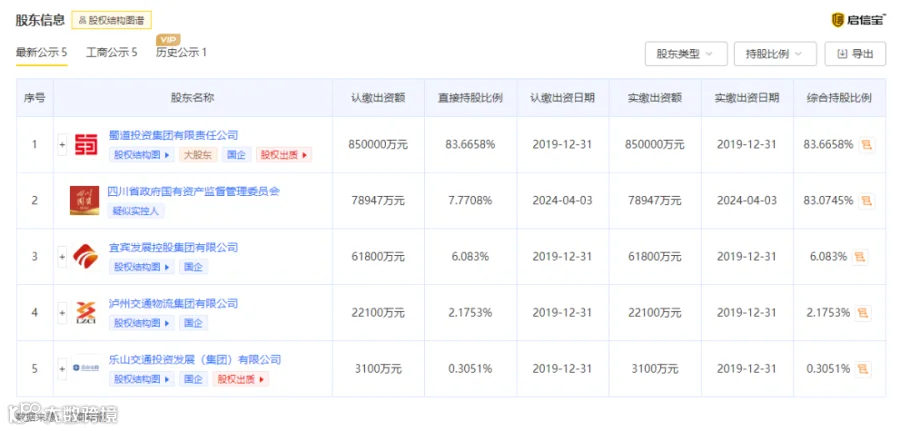The width and height of the screenshot is (900, 431).
Task: Click the 股东信息 section title
Action: click(x=40, y=20)
